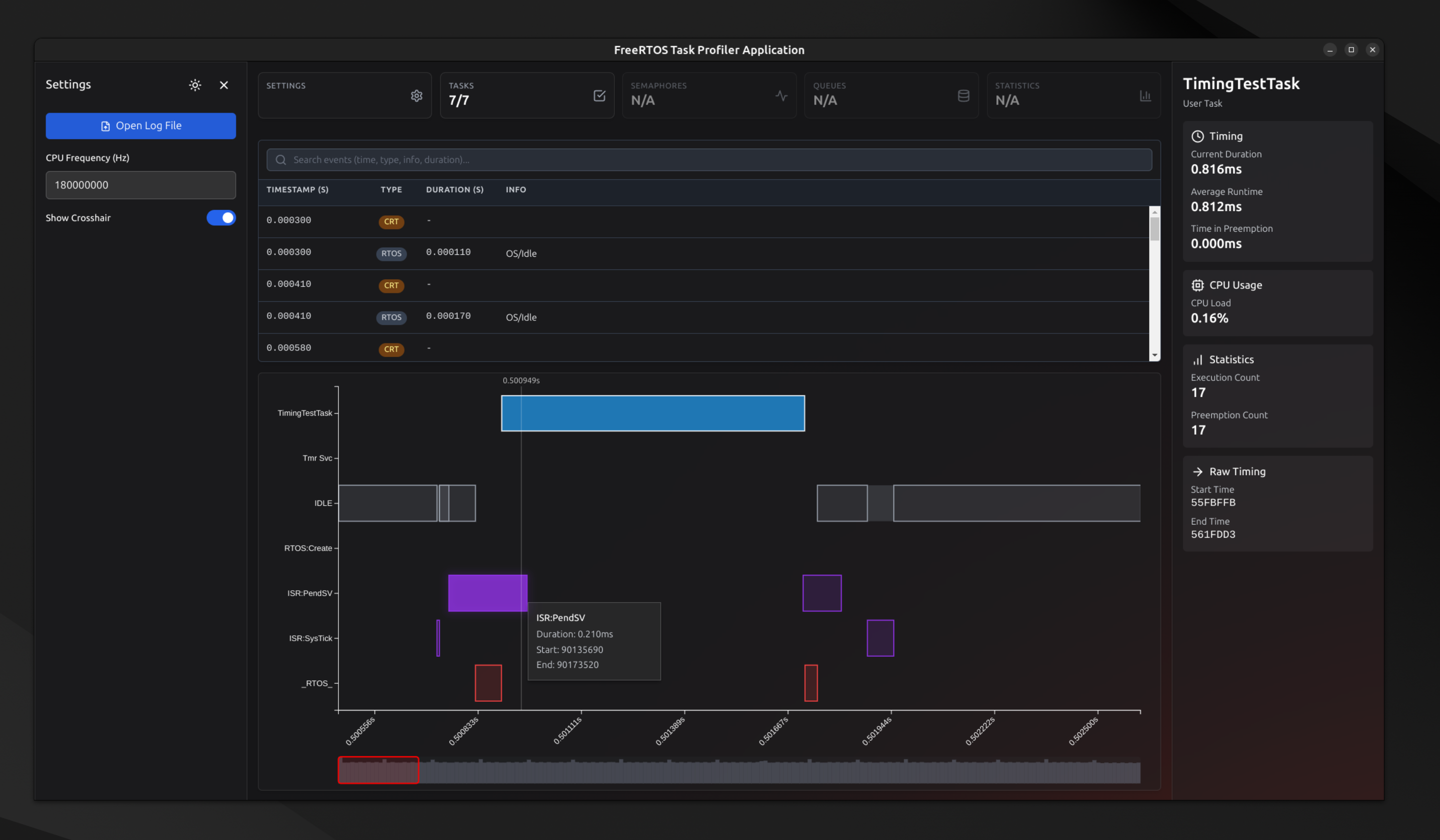Select the narrow ISR:SysTick sliver

(x=438, y=638)
